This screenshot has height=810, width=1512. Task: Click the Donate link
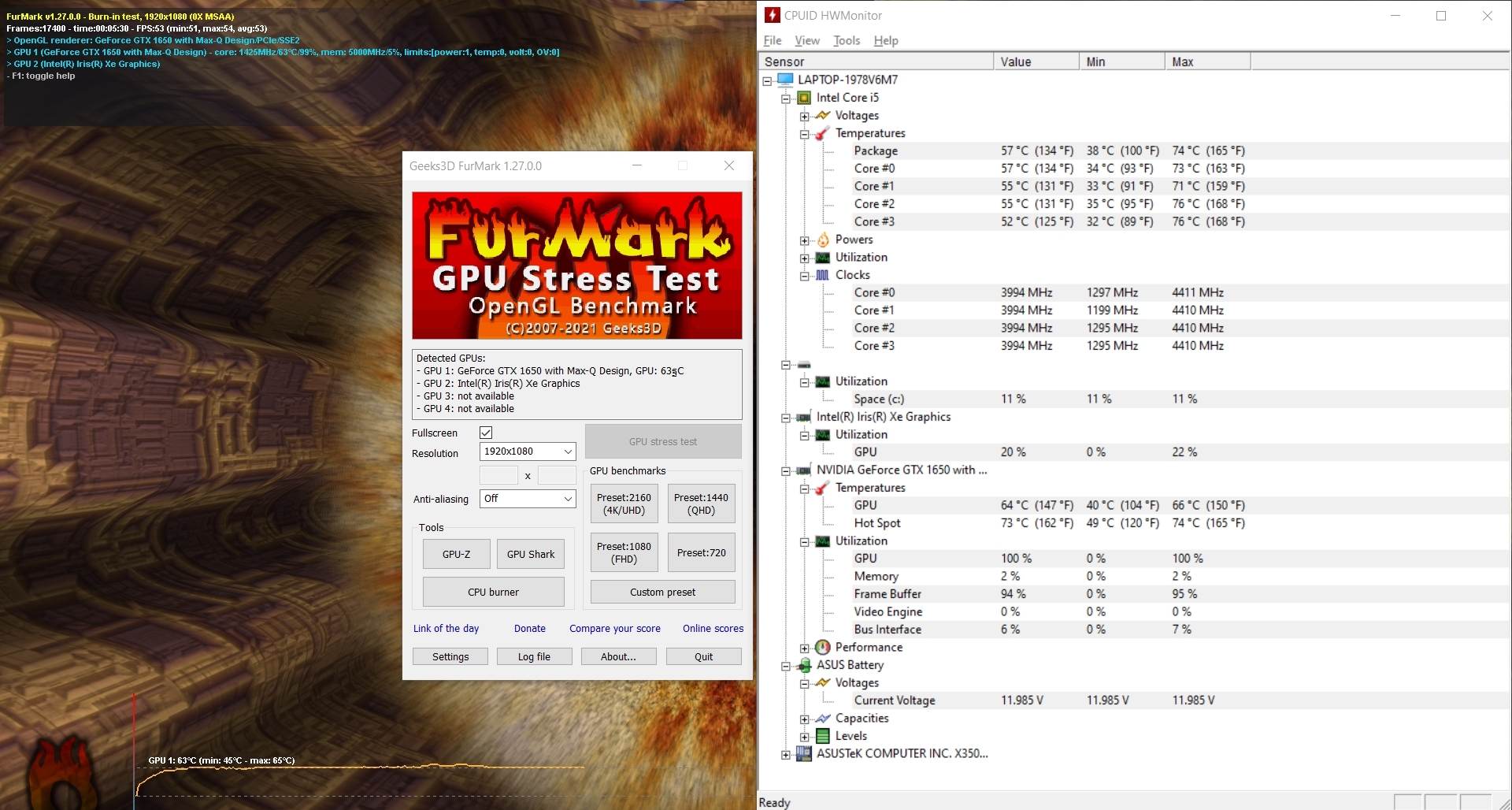pos(530,628)
